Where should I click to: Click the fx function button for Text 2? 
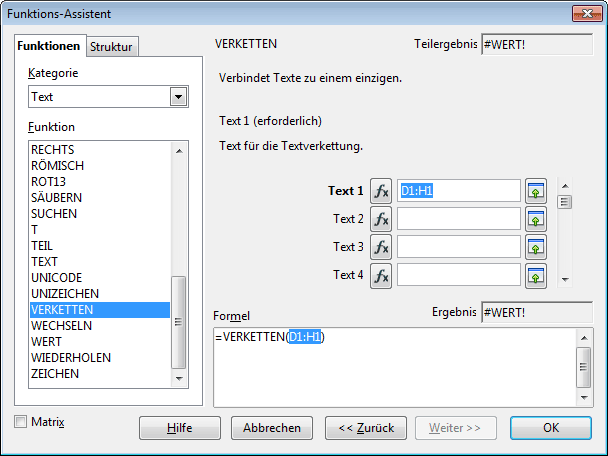[x=381, y=219]
